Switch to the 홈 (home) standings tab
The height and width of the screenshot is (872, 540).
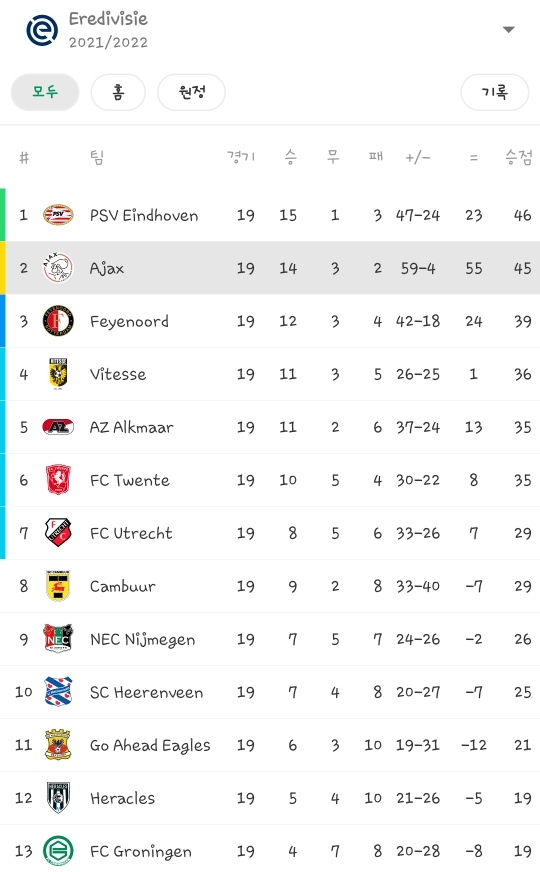click(118, 92)
